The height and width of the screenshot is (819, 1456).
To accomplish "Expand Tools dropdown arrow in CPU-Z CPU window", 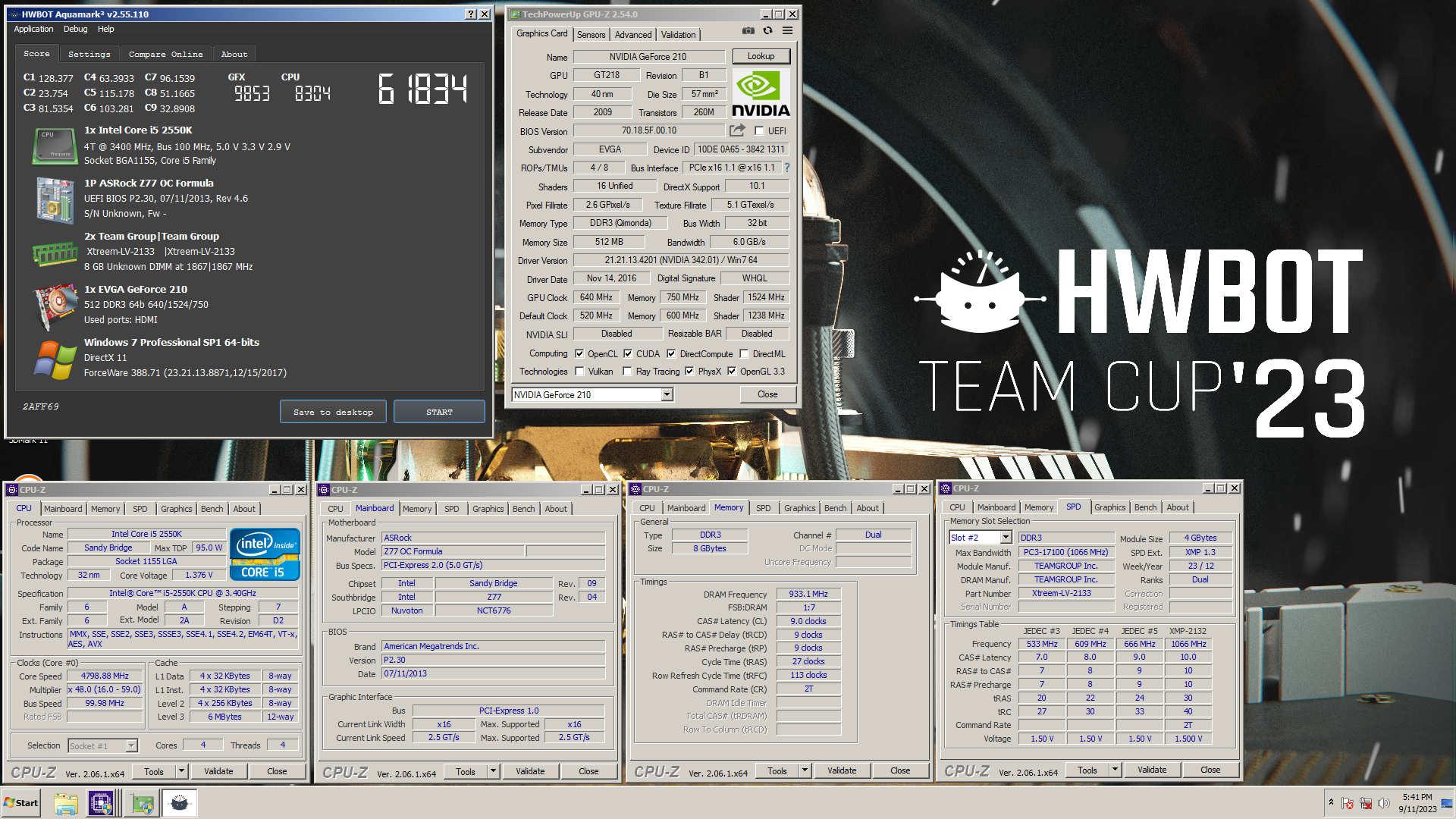I will [181, 771].
